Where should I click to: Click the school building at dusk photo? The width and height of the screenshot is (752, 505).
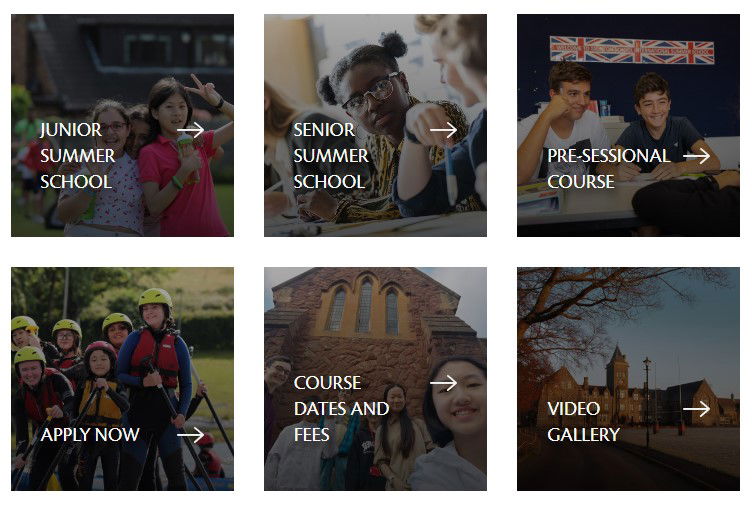(628, 379)
